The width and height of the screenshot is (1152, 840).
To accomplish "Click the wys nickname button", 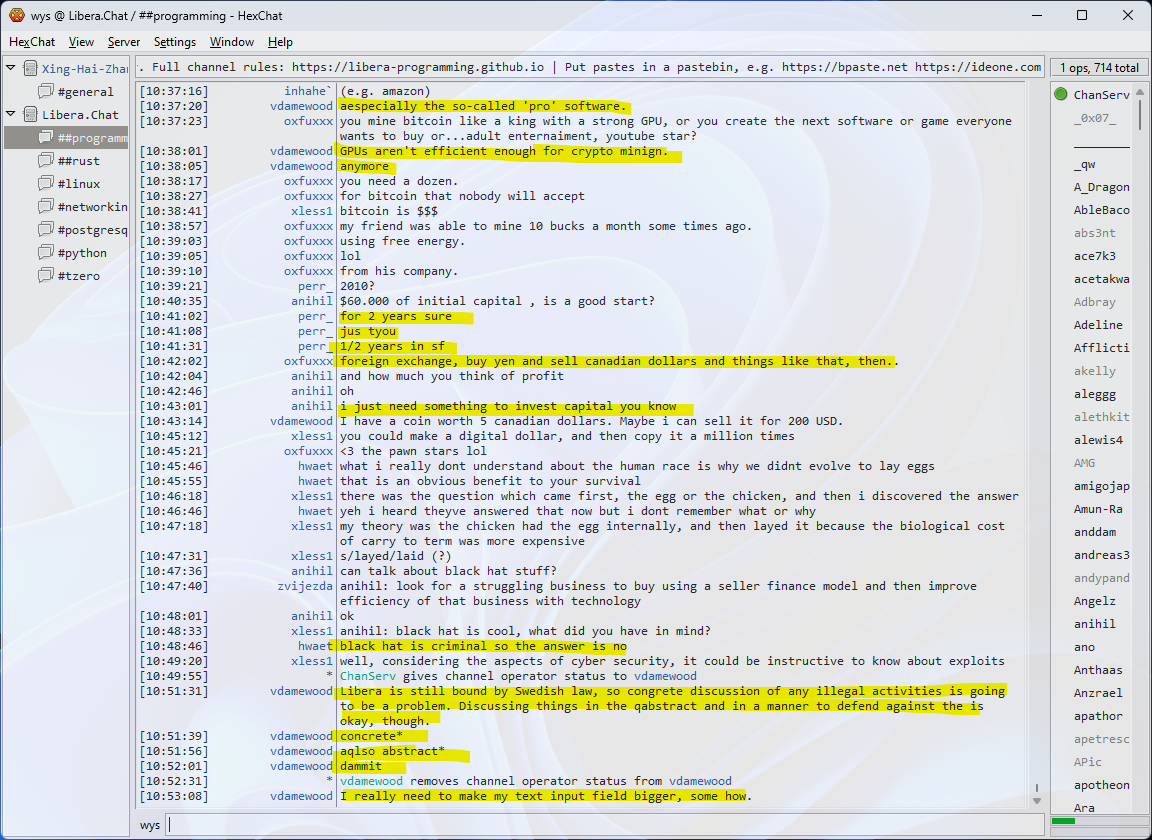I will click(x=150, y=825).
